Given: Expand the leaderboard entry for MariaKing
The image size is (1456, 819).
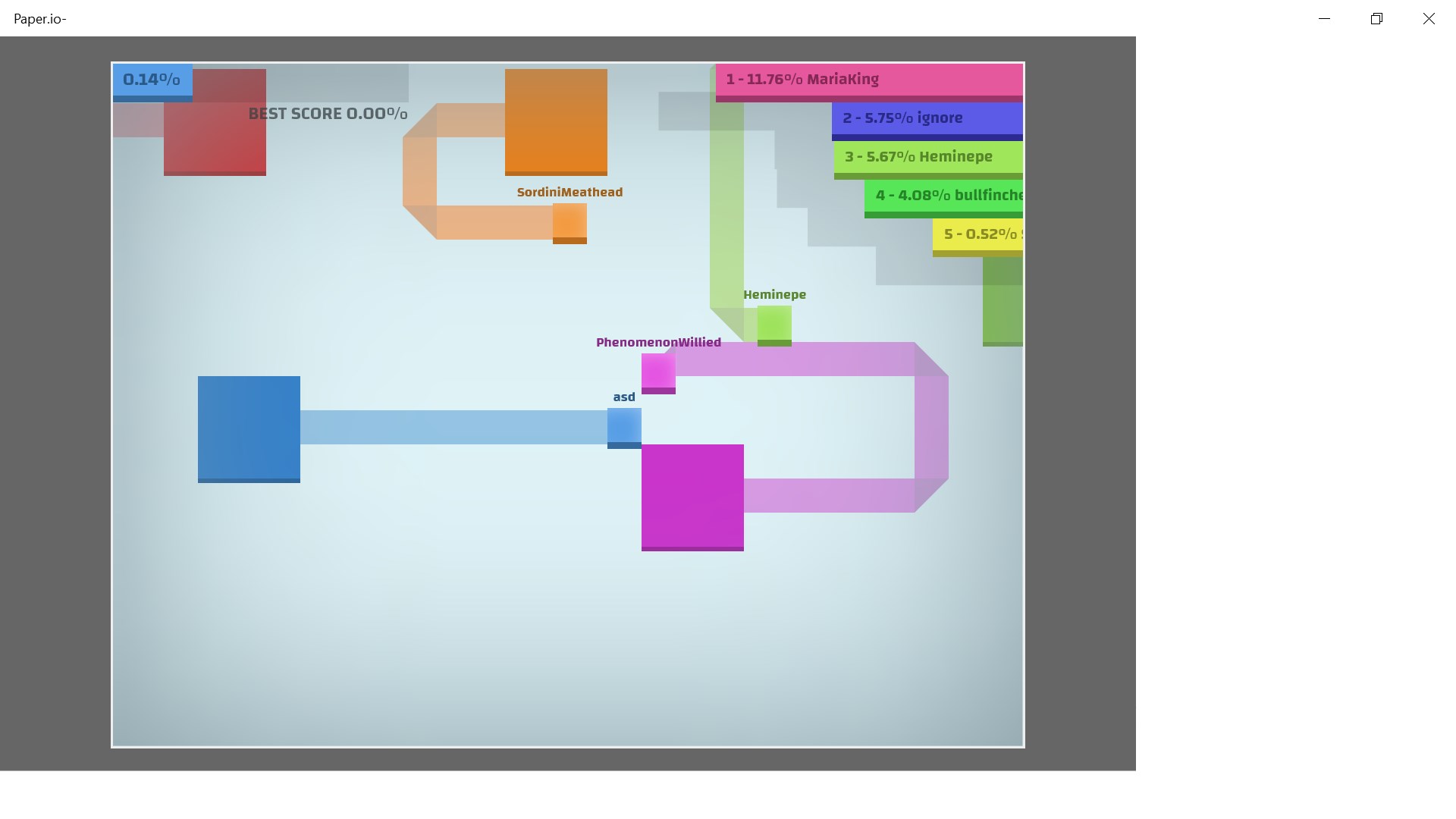Looking at the screenshot, I should [x=868, y=79].
